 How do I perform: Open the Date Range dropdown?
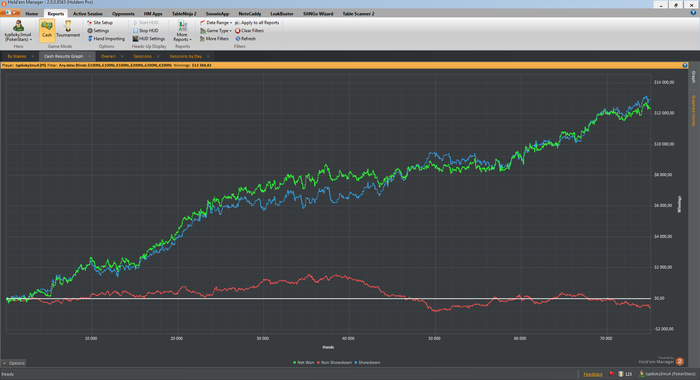(x=216, y=22)
